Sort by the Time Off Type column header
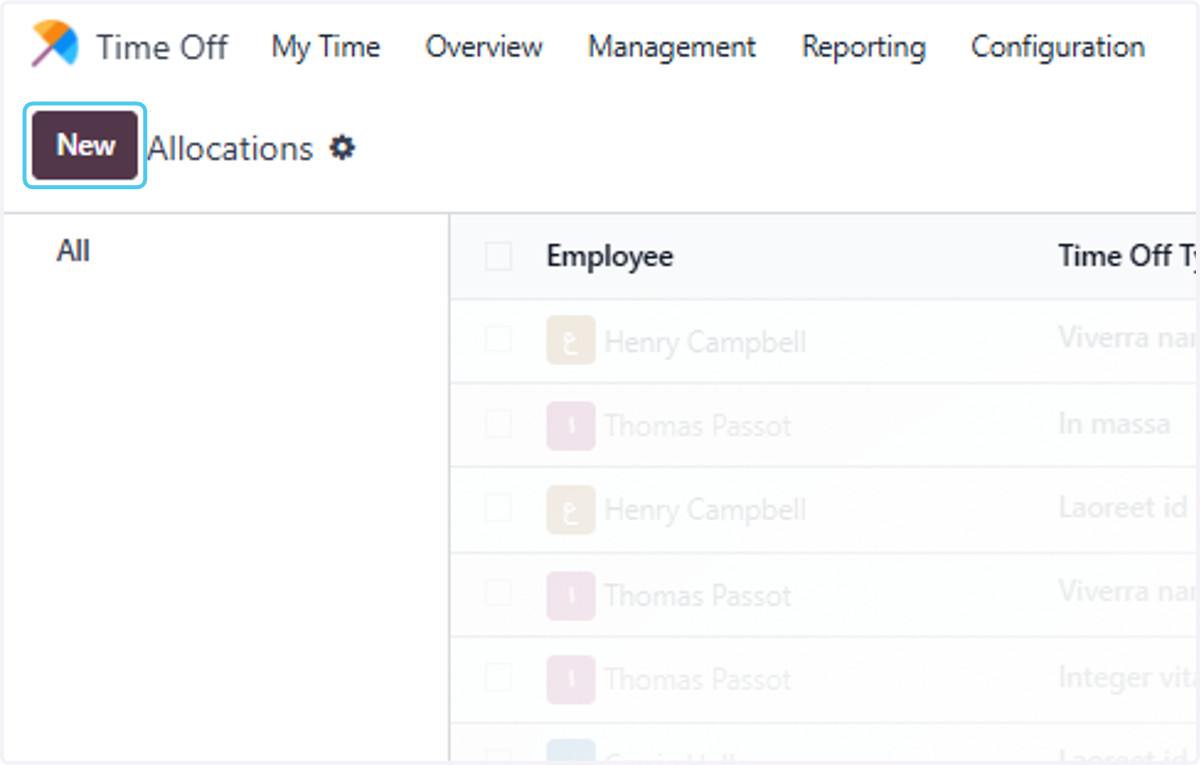This screenshot has width=1200, height=765. (1128, 256)
